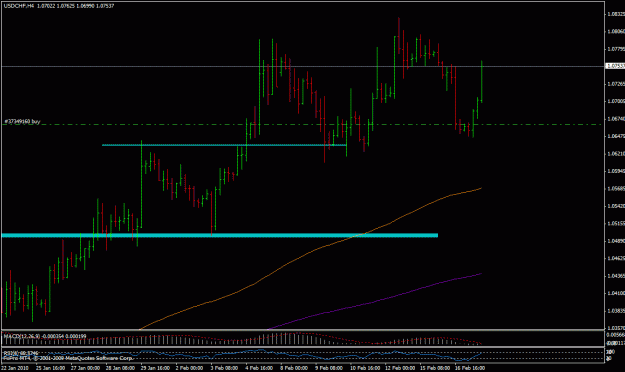Screen dimensions: 625x372
Task: Click the 4 Feb 16:00 time label
Action: 259,368
